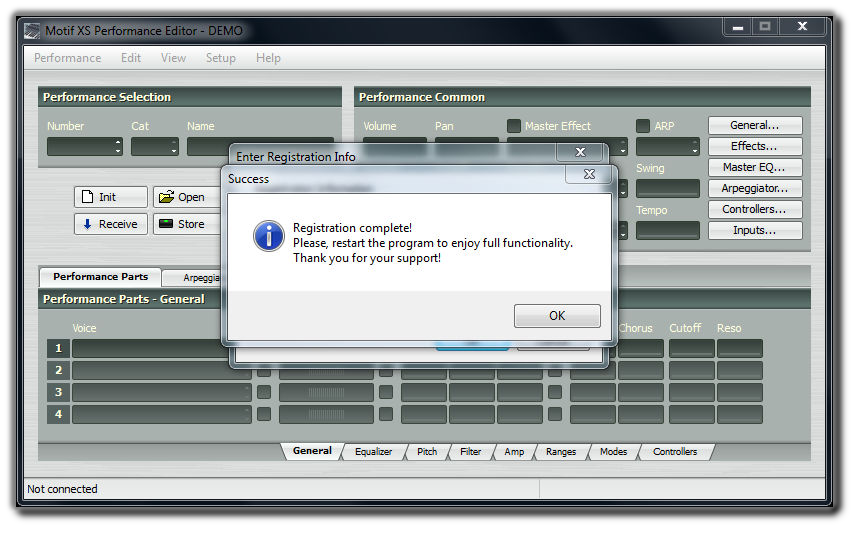Image resolution: width=859 pixels, height=533 pixels.
Task: Switch to the Filter tab
Action: pos(471,452)
